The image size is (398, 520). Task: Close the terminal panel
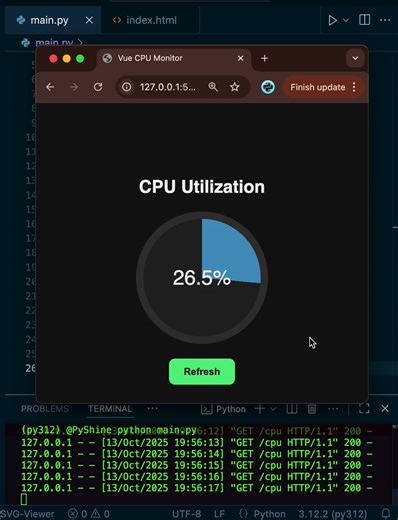385,408
